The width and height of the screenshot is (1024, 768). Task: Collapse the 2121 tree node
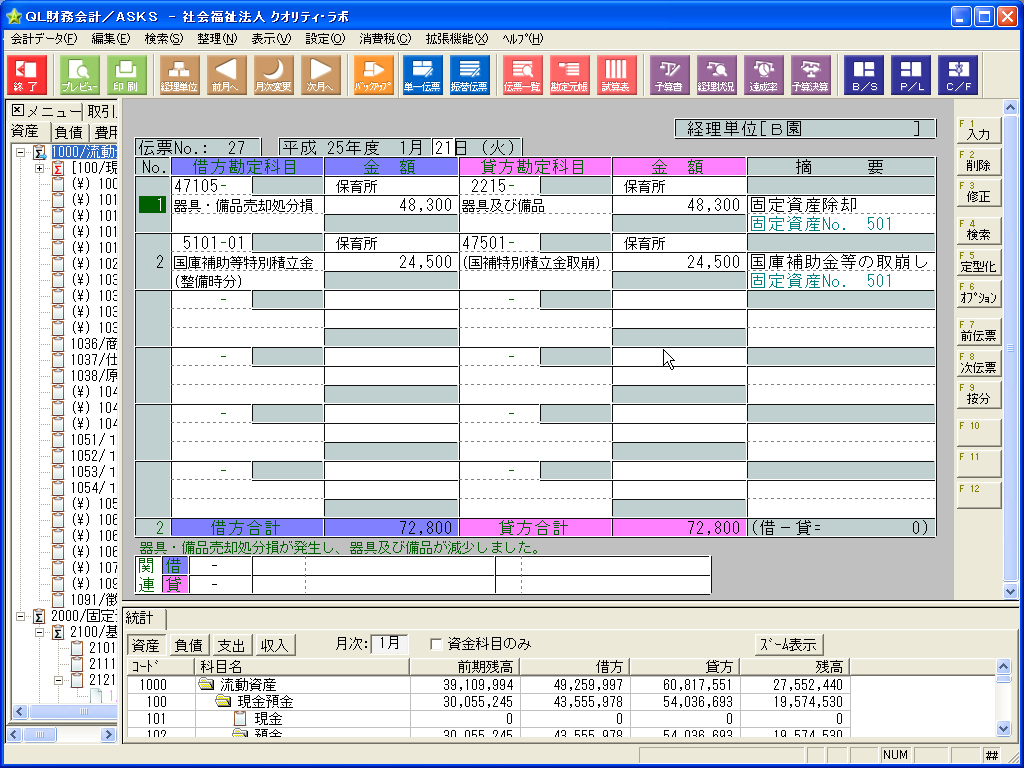point(58,680)
